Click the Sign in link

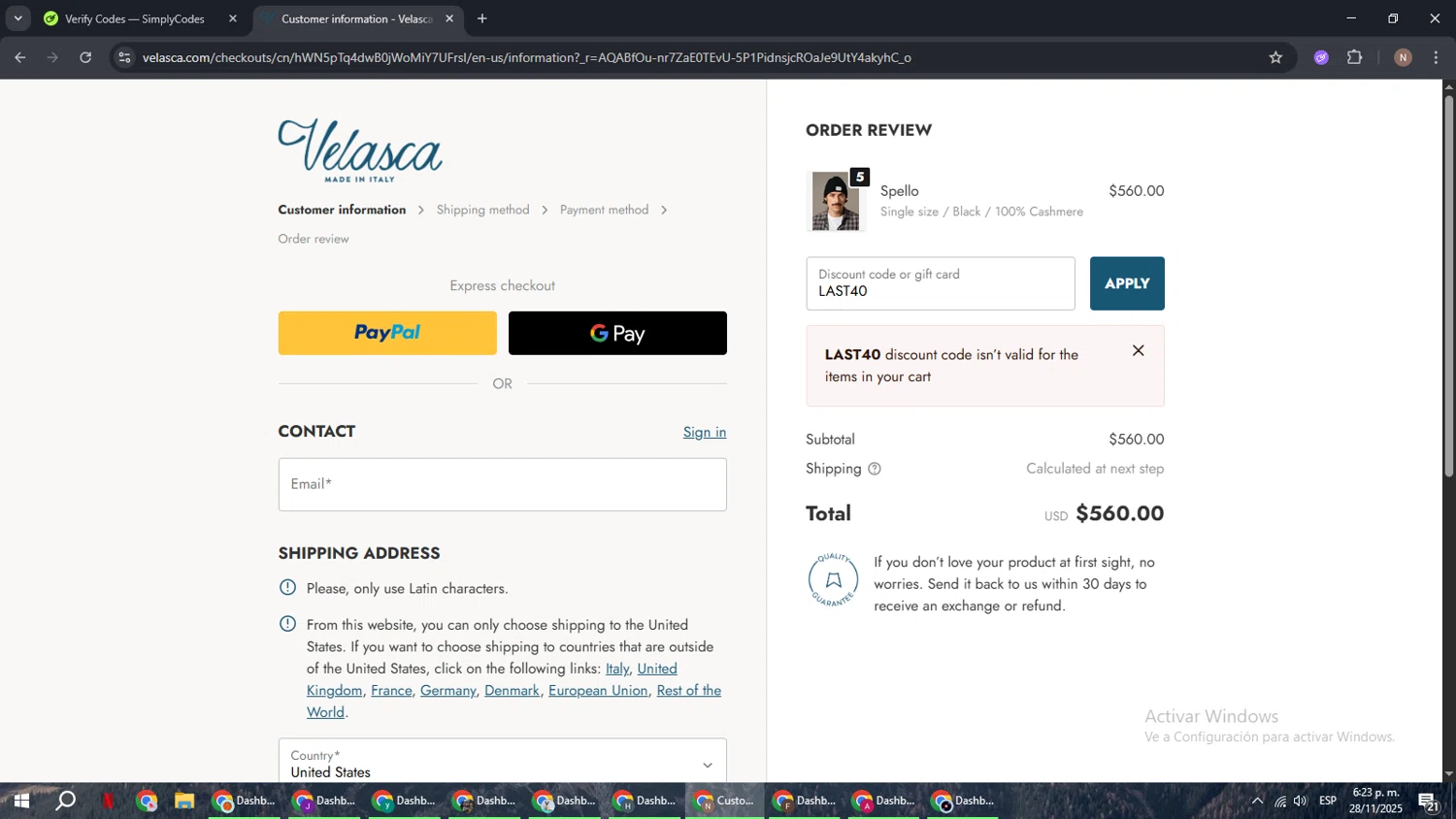coord(705,432)
